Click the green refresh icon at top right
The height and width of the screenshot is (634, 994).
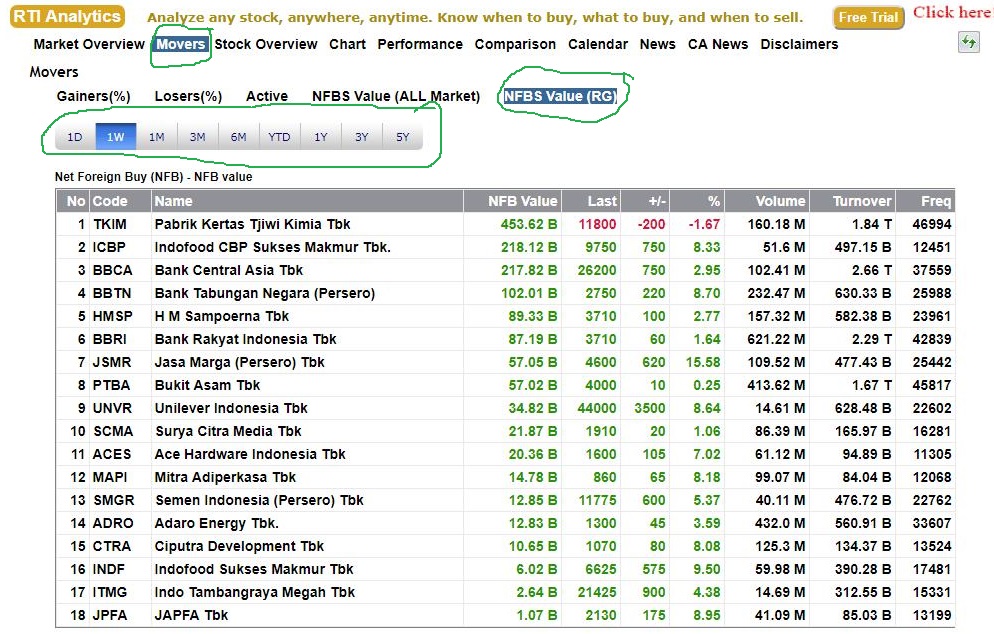tap(969, 42)
